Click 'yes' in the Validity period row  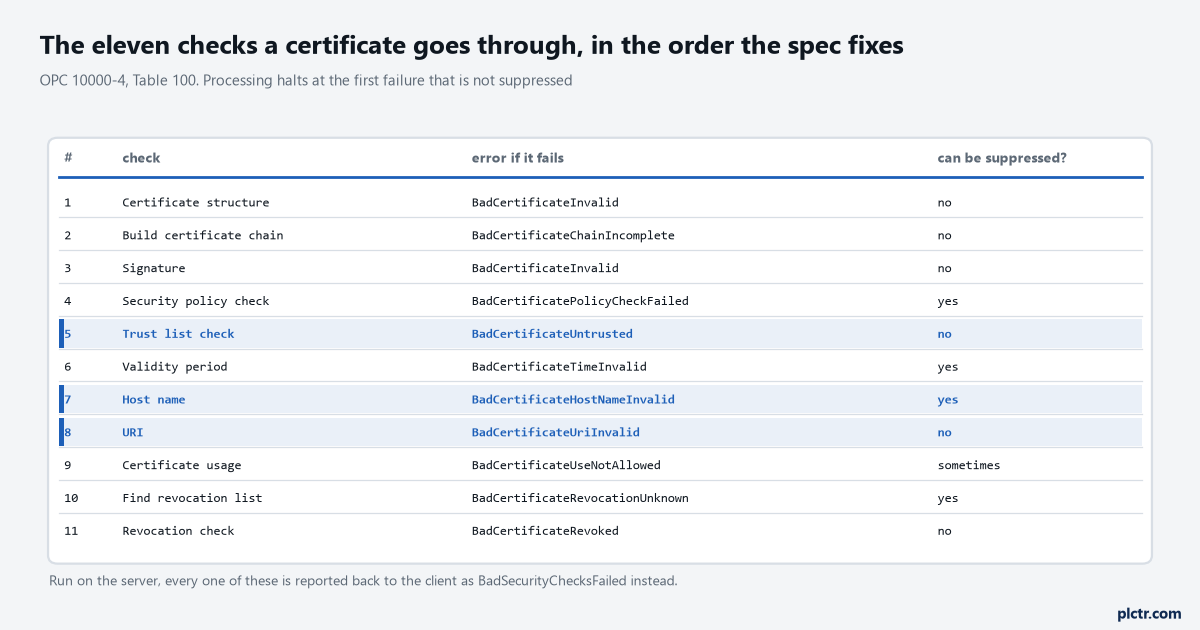pos(948,367)
